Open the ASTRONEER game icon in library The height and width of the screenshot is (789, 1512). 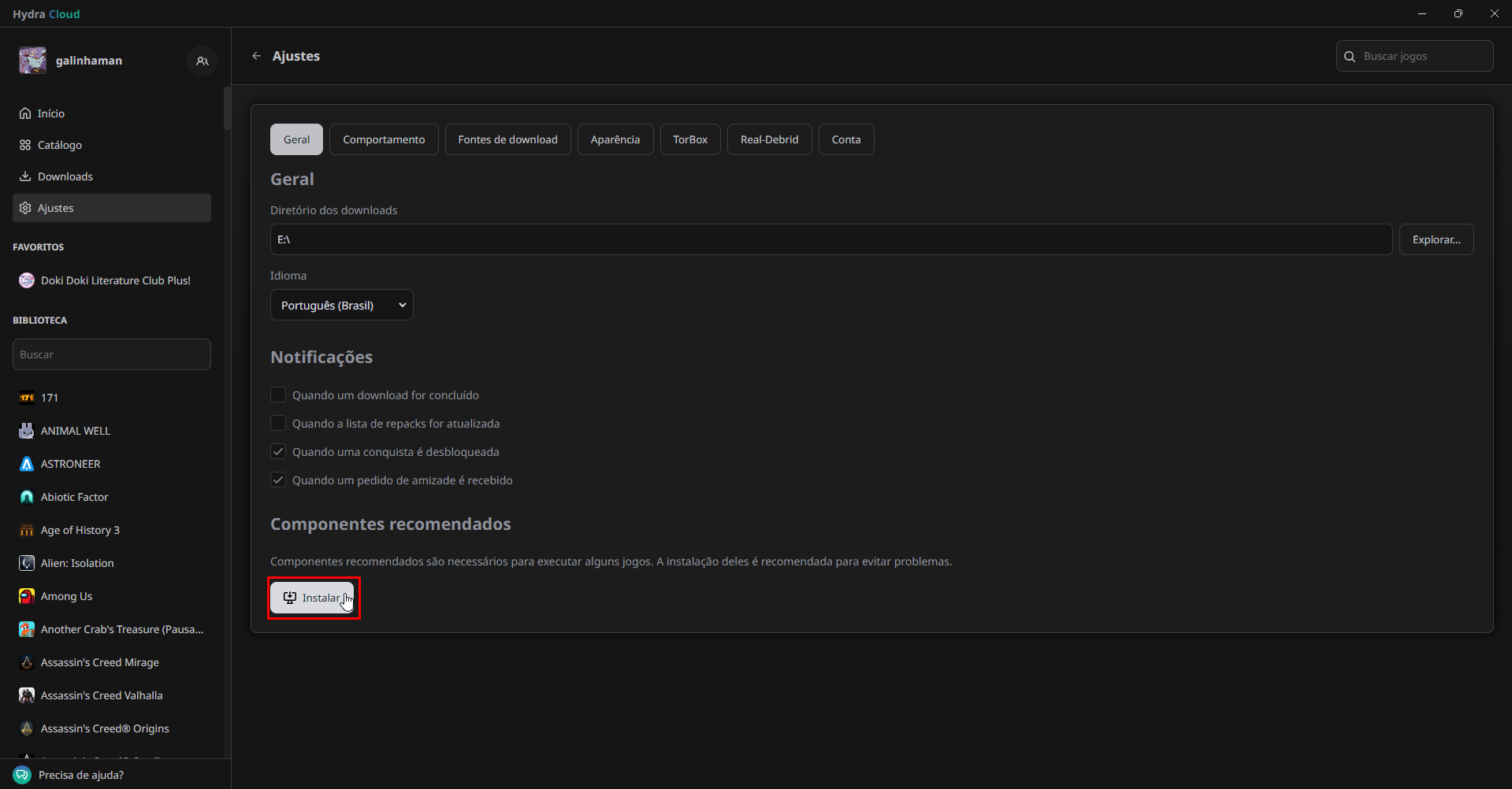27,464
